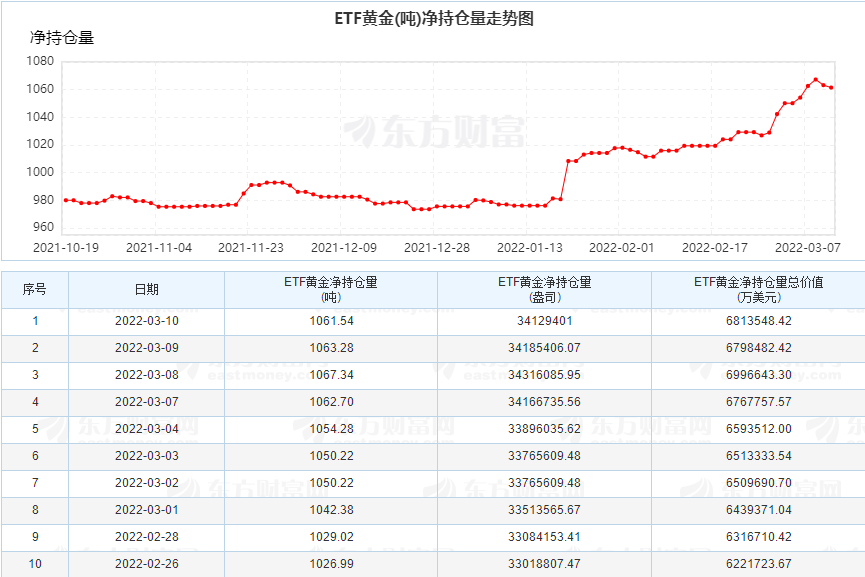Click the 2021-10-19 x-axis date label
865x577 pixels.
[66, 247]
